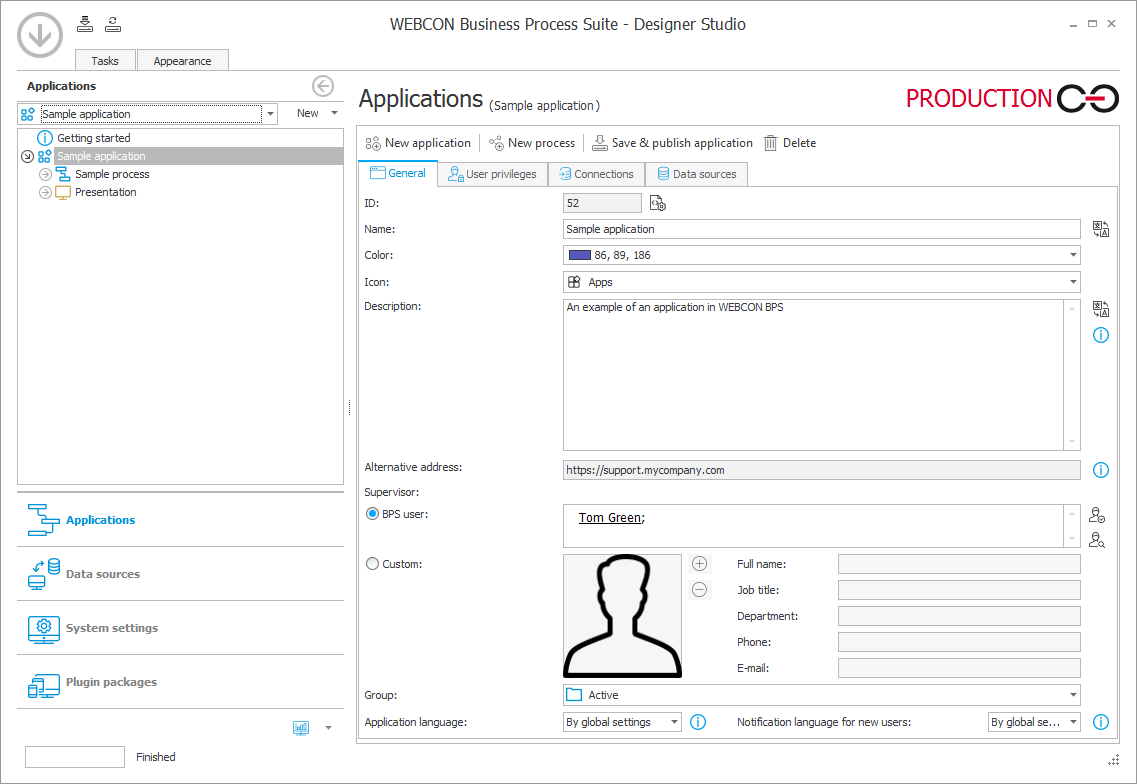Click the New process button

(x=532, y=143)
